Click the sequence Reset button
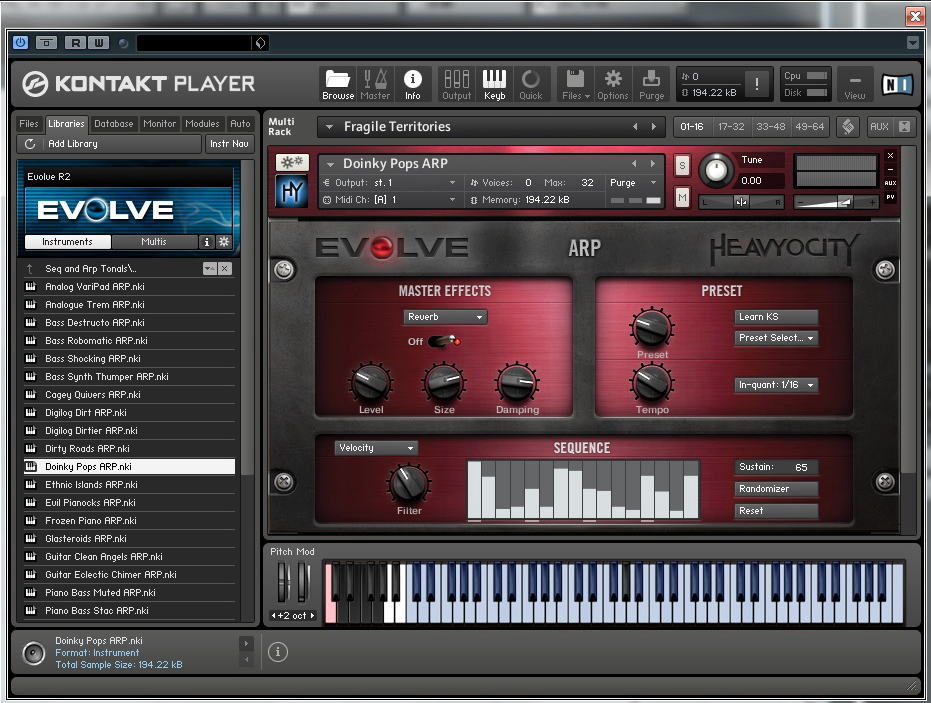The width and height of the screenshot is (931, 703). 776,511
